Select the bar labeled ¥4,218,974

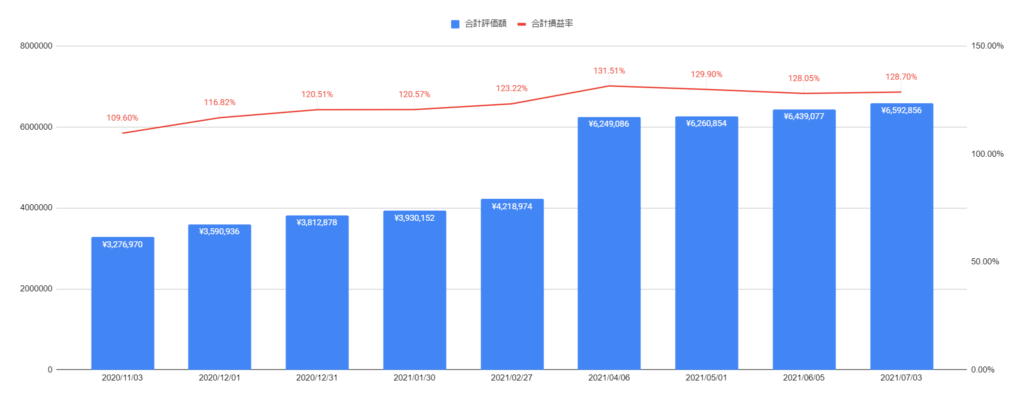(512, 285)
